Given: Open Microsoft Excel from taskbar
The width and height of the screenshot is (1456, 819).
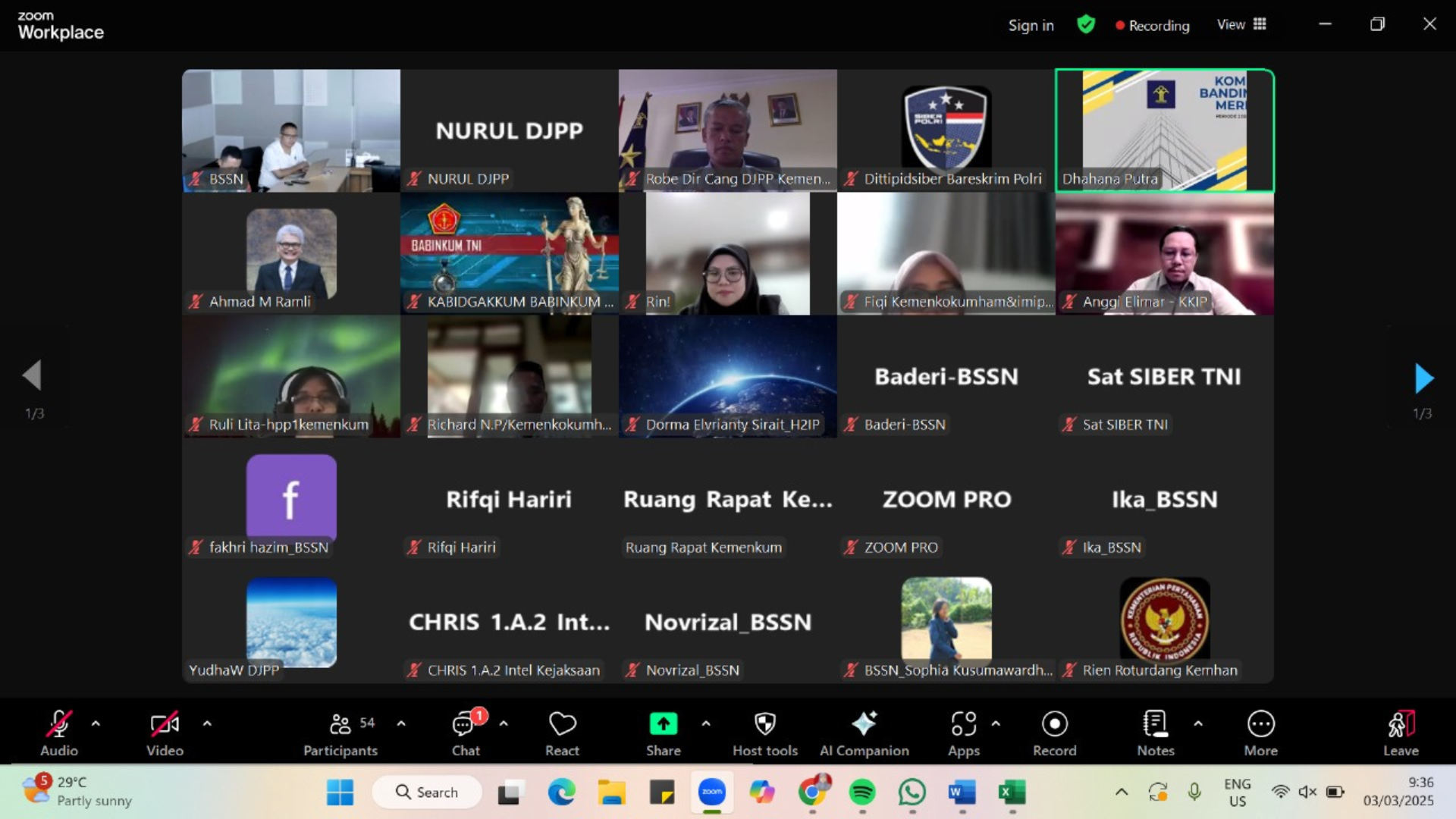Looking at the screenshot, I should pyautogui.click(x=1012, y=792).
